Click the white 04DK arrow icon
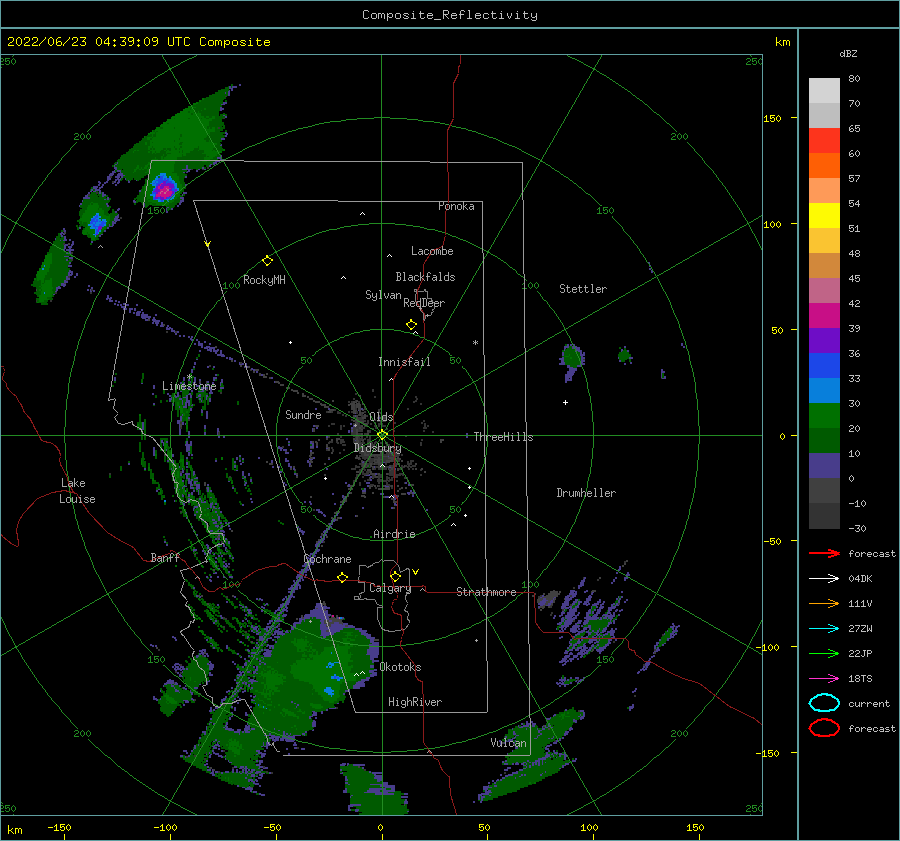900x841 pixels. (x=824, y=579)
